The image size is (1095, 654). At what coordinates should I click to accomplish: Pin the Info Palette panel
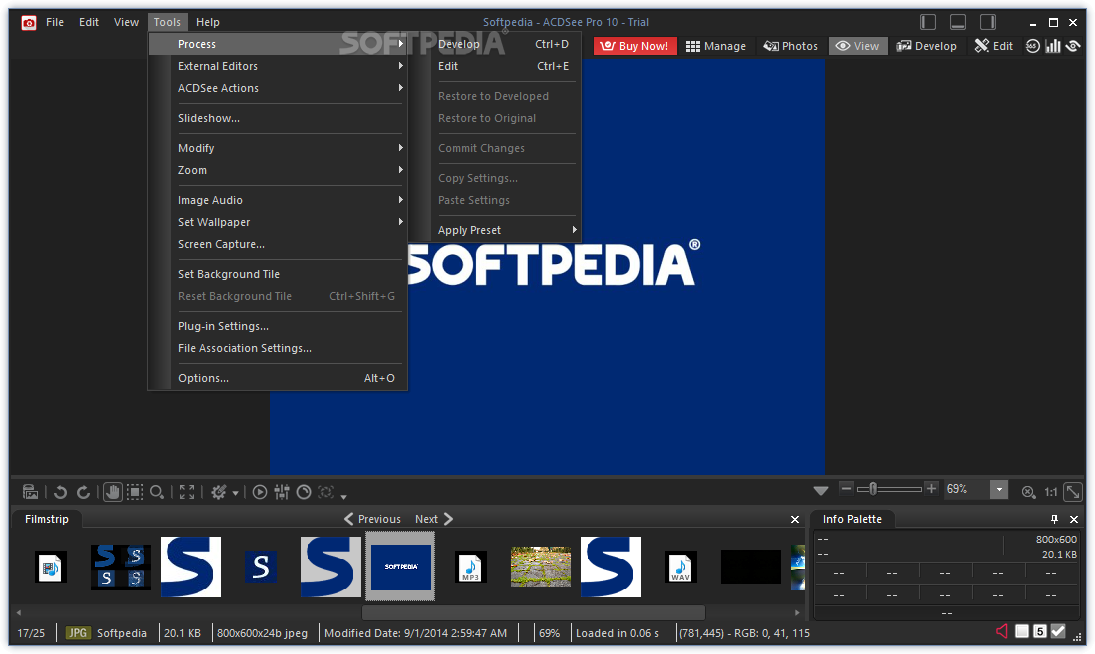(1054, 519)
